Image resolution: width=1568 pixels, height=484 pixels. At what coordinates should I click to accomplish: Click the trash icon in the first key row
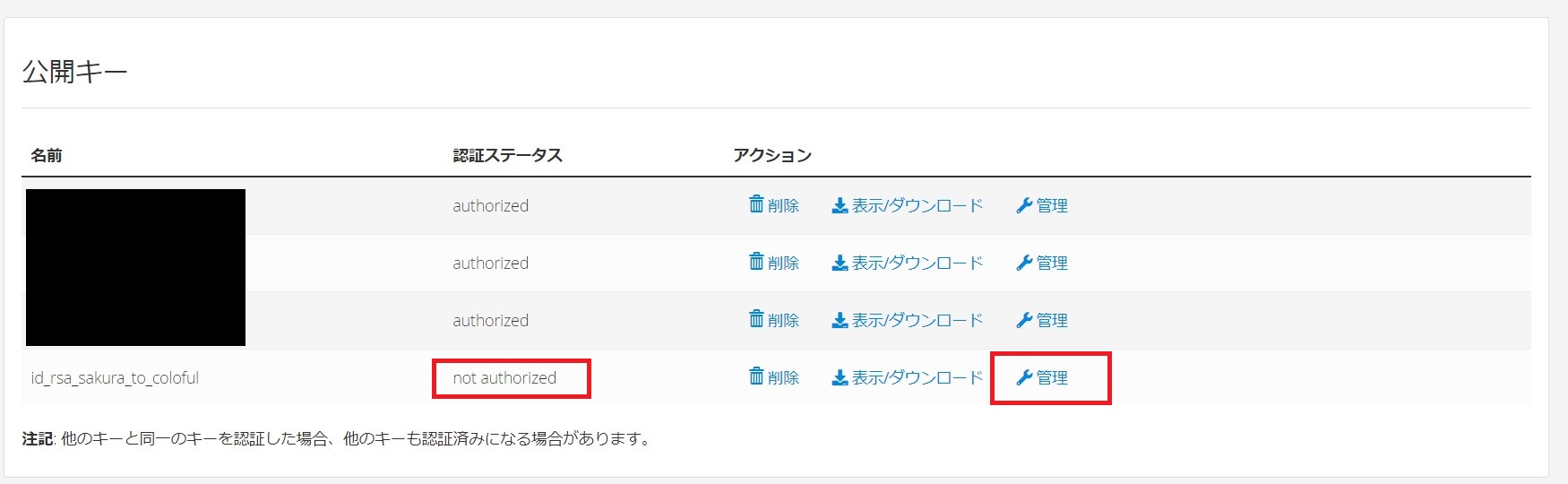click(x=756, y=204)
